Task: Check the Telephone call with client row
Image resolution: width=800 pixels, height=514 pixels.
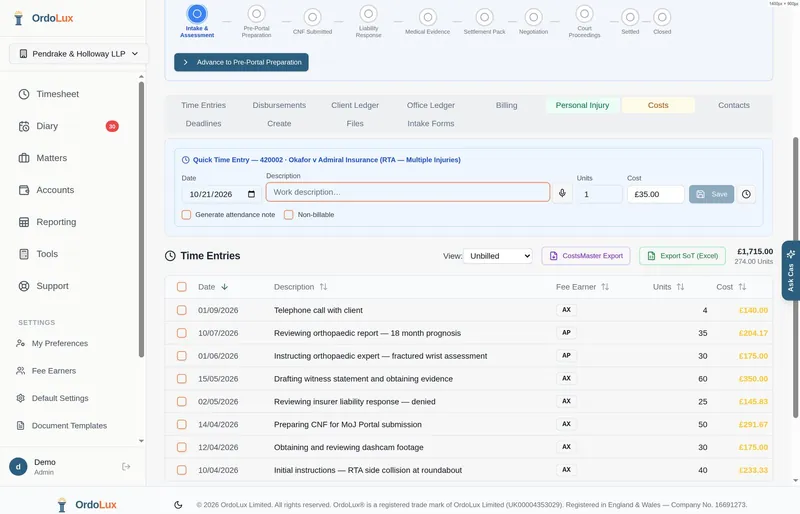Action: pyautogui.click(x=182, y=310)
